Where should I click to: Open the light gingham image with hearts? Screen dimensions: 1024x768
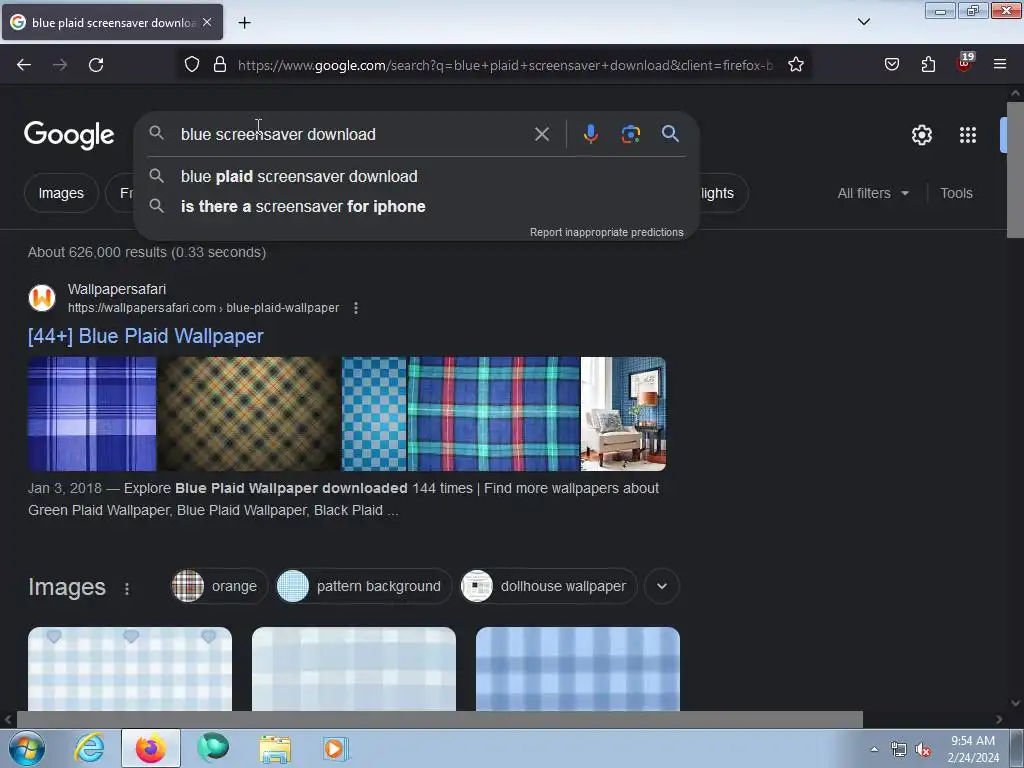tap(130, 669)
